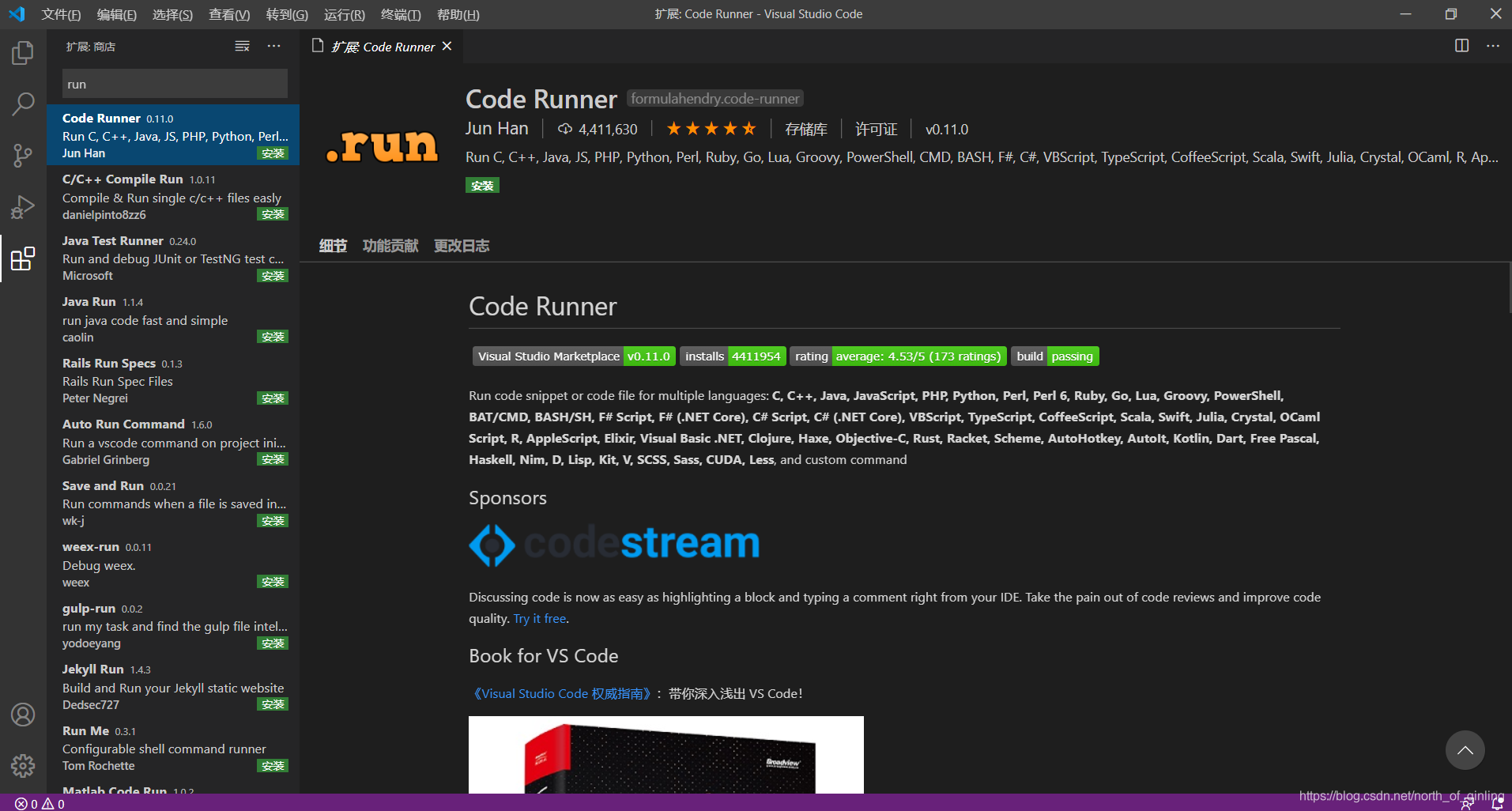Select Java Test Runner in the list
1512x811 pixels.
click(x=173, y=258)
